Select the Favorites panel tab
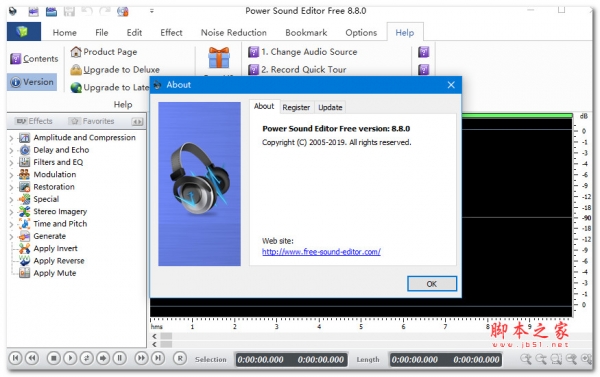The height and width of the screenshot is (377, 600). [92, 121]
